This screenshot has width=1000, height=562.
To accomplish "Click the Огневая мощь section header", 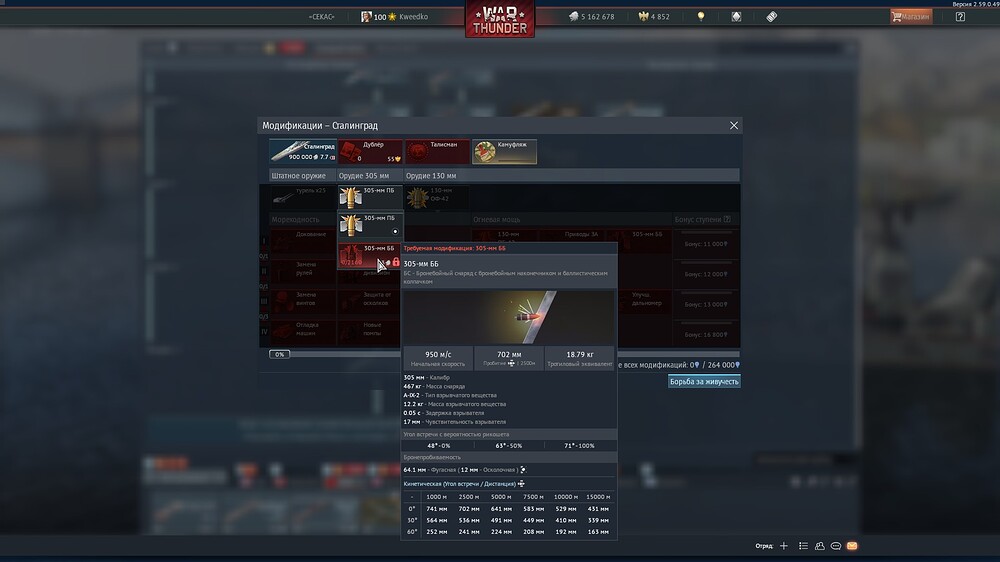I will [x=497, y=219].
